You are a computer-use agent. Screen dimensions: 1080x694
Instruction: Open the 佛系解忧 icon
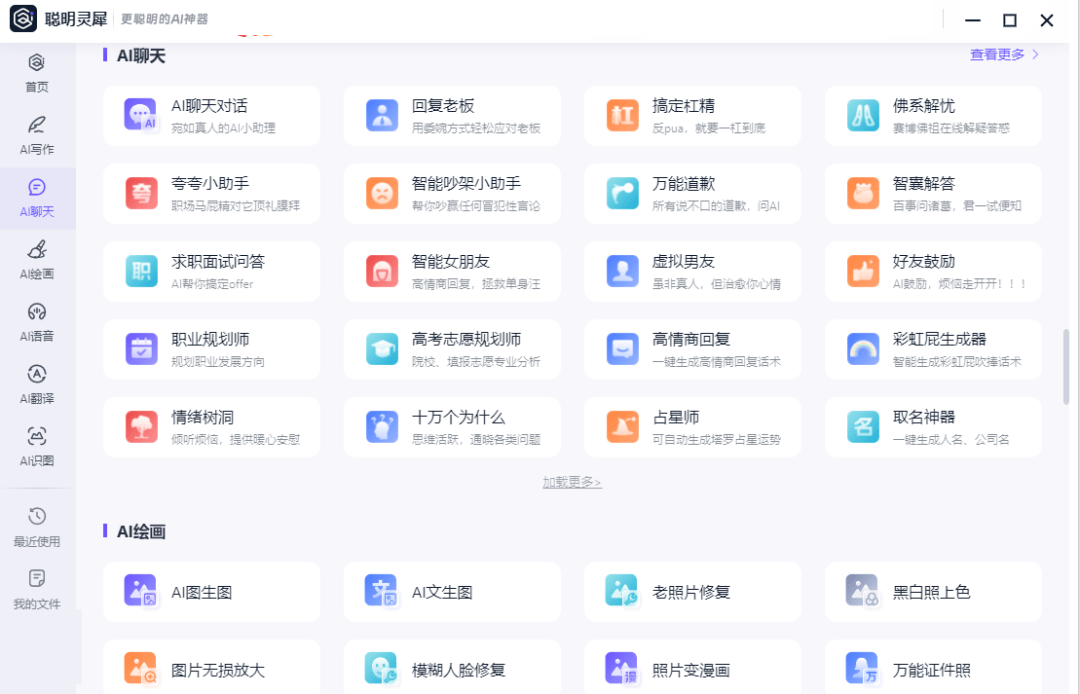[x=862, y=115]
